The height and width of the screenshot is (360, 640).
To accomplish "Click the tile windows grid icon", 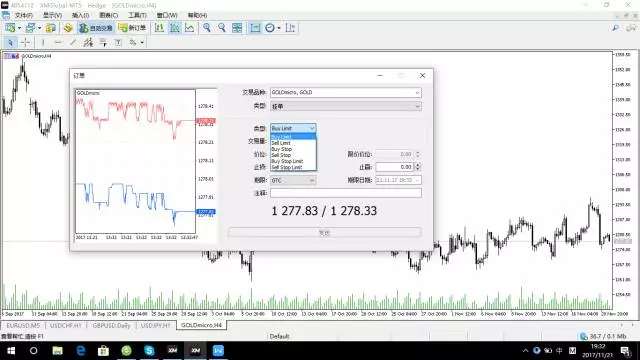I will [x=237, y=28].
